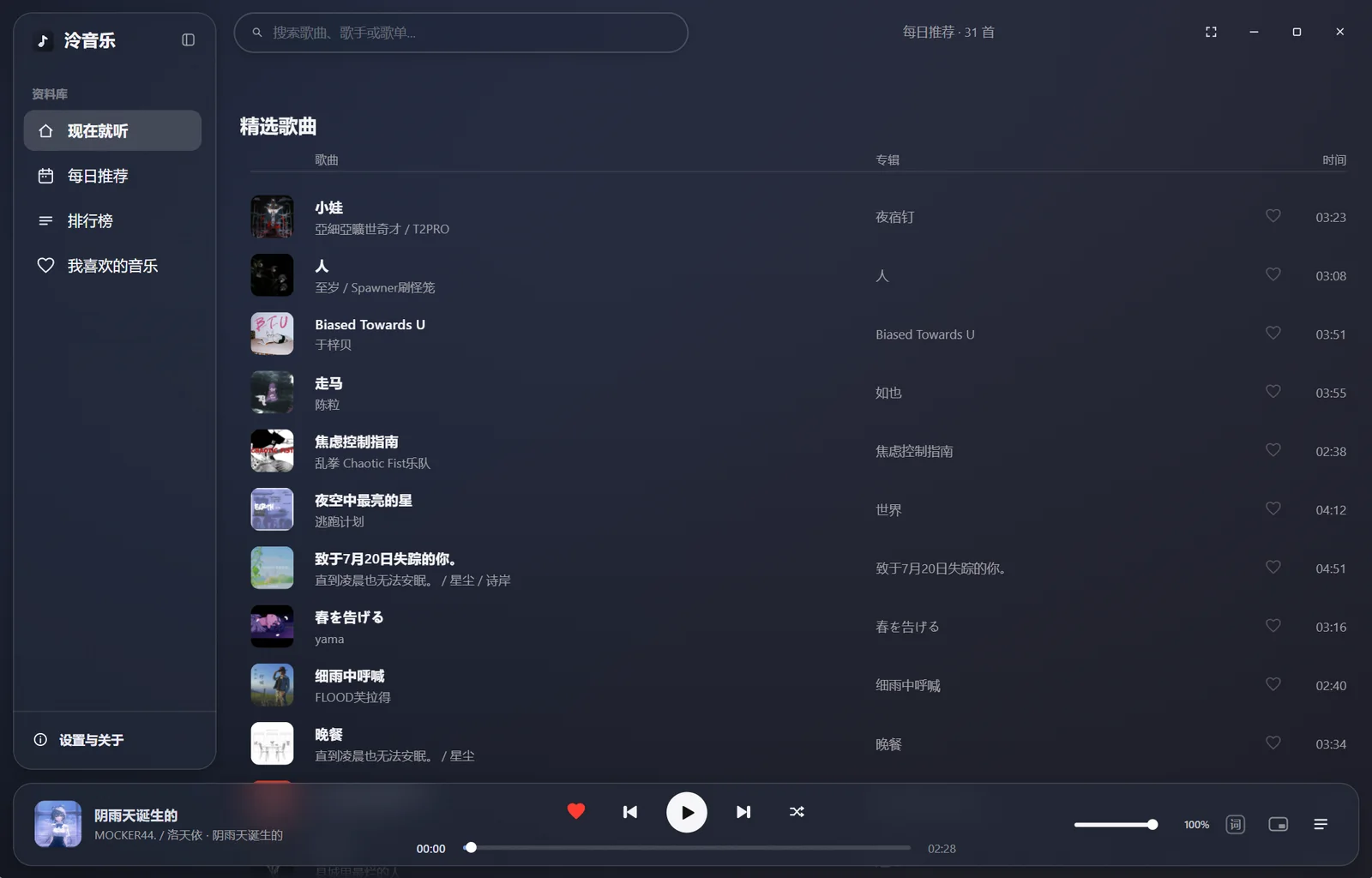Click the 冷音乐 app logo icon
The height and width of the screenshot is (878, 1372).
[x=43, y=40]
